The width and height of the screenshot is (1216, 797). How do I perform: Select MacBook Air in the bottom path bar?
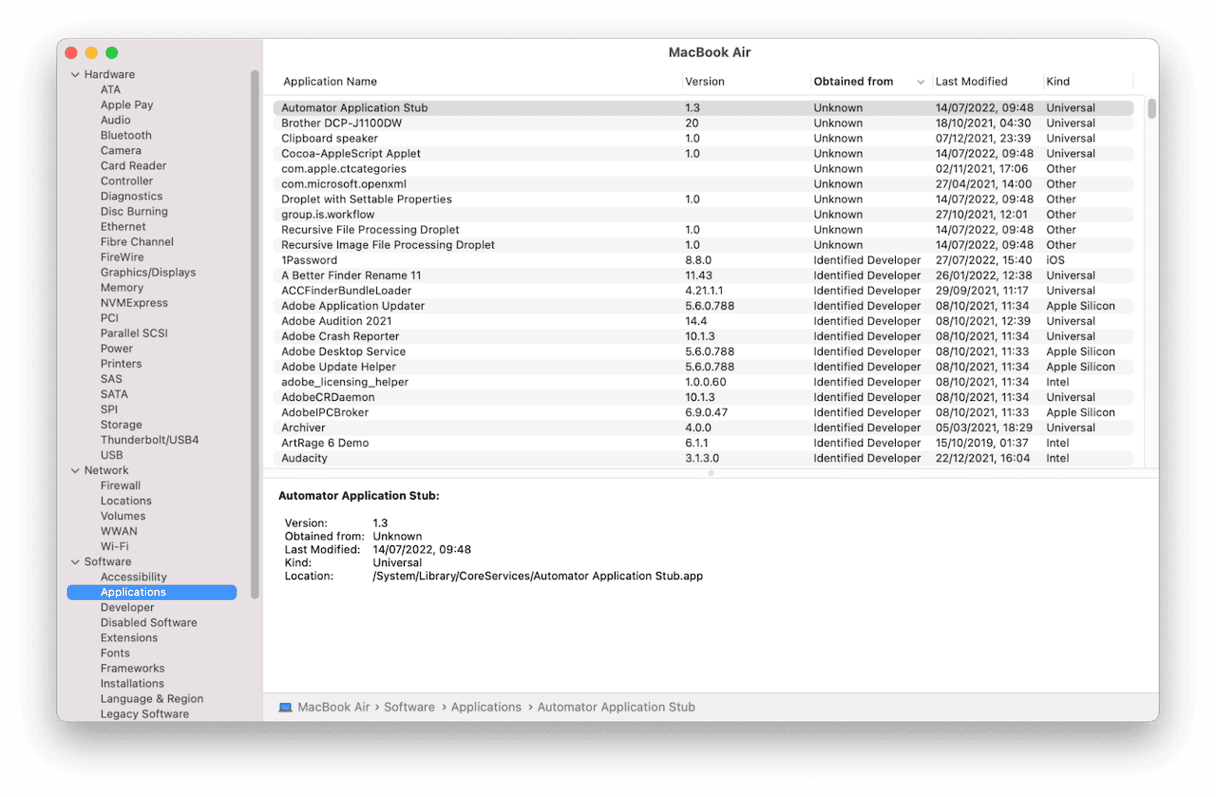pos(334,707)
